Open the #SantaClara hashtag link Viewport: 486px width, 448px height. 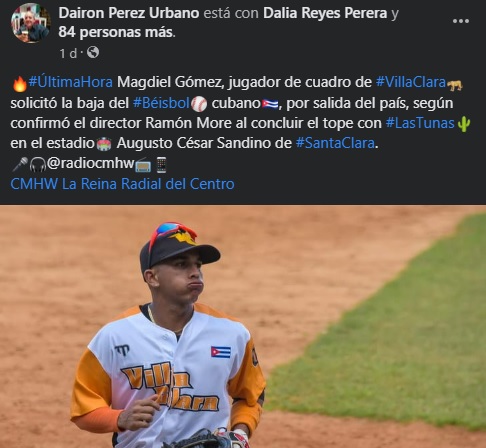tap(335, 143)
